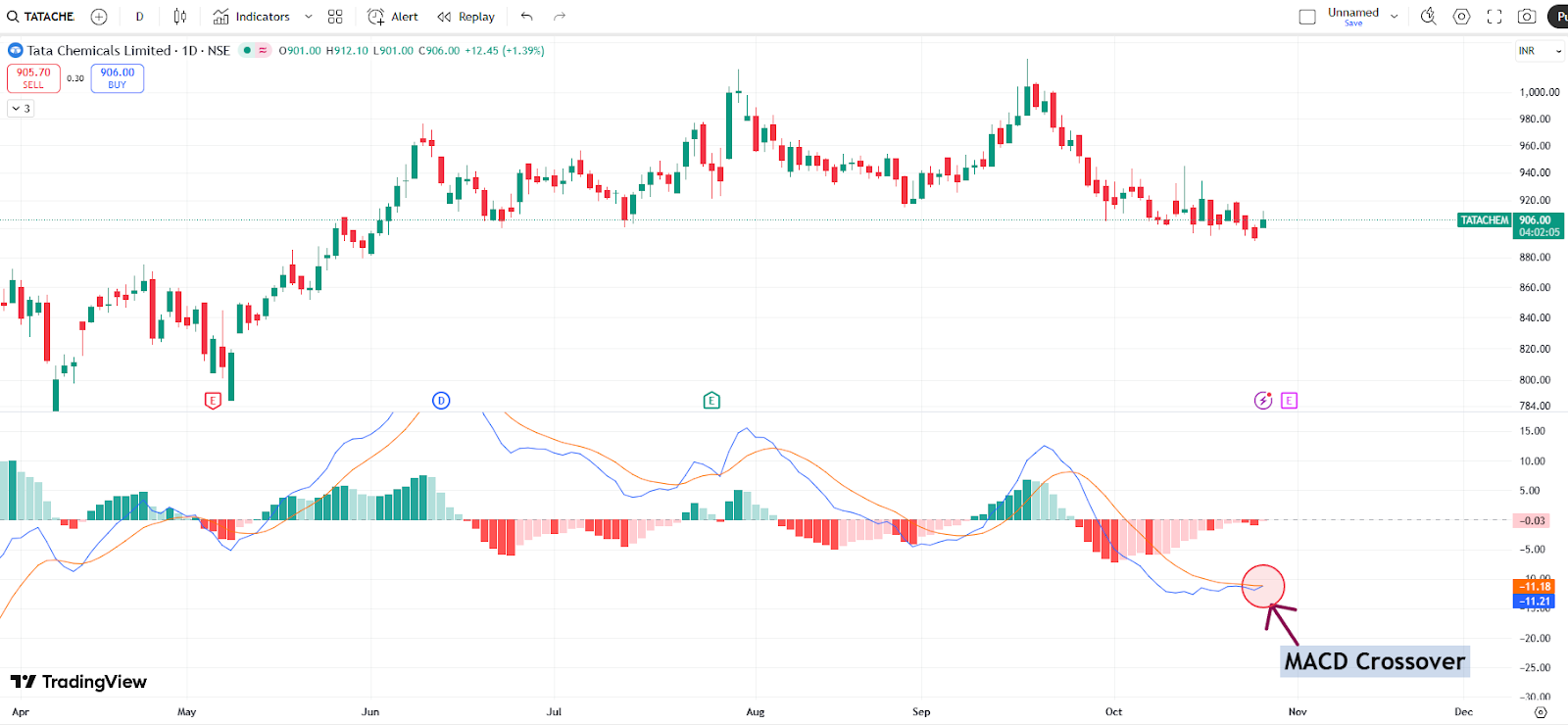
Task: Open chart settings hexagon icon
Action: click(x=1461, y=17)
